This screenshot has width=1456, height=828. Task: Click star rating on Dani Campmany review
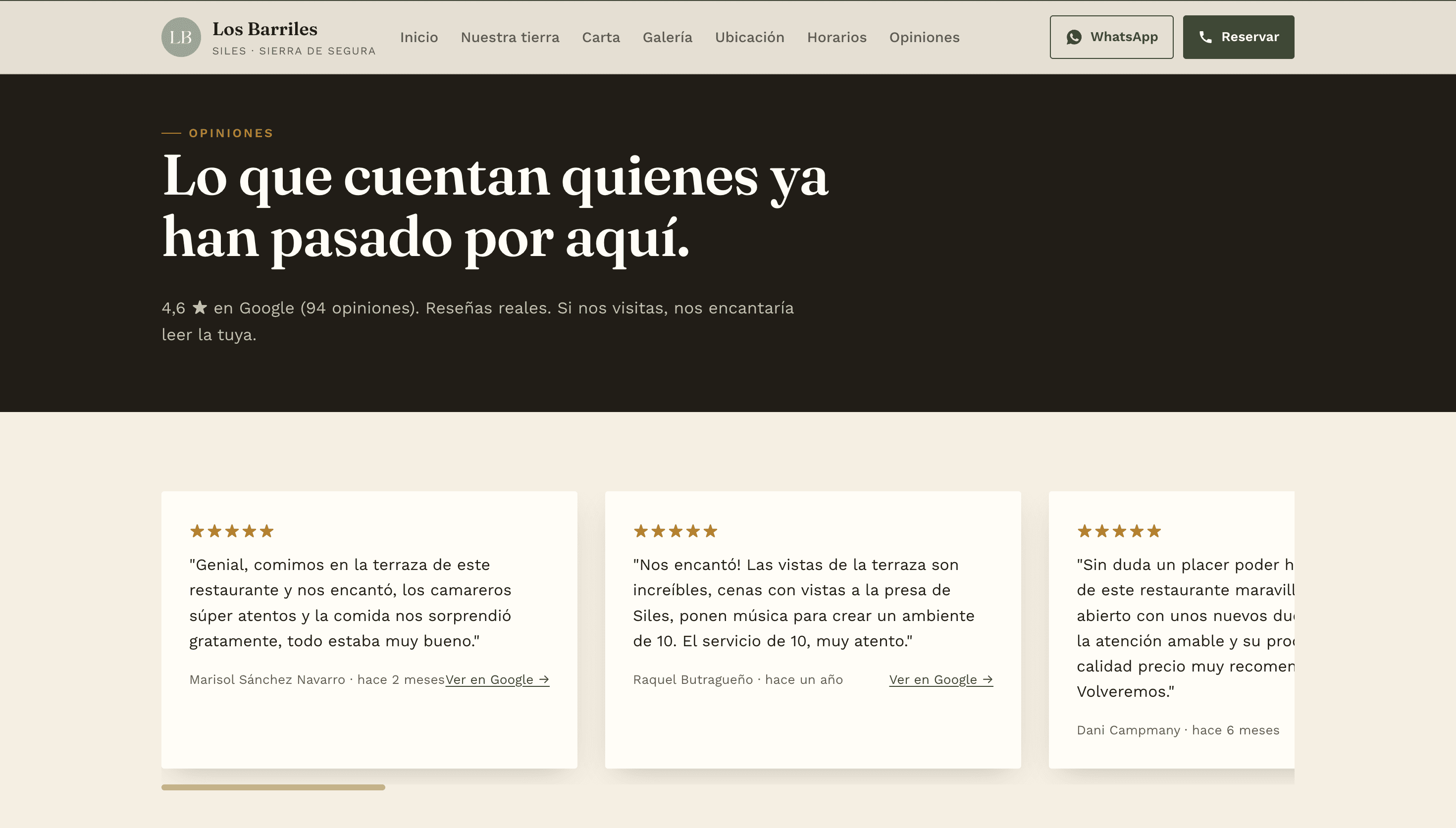[1118, 531]
